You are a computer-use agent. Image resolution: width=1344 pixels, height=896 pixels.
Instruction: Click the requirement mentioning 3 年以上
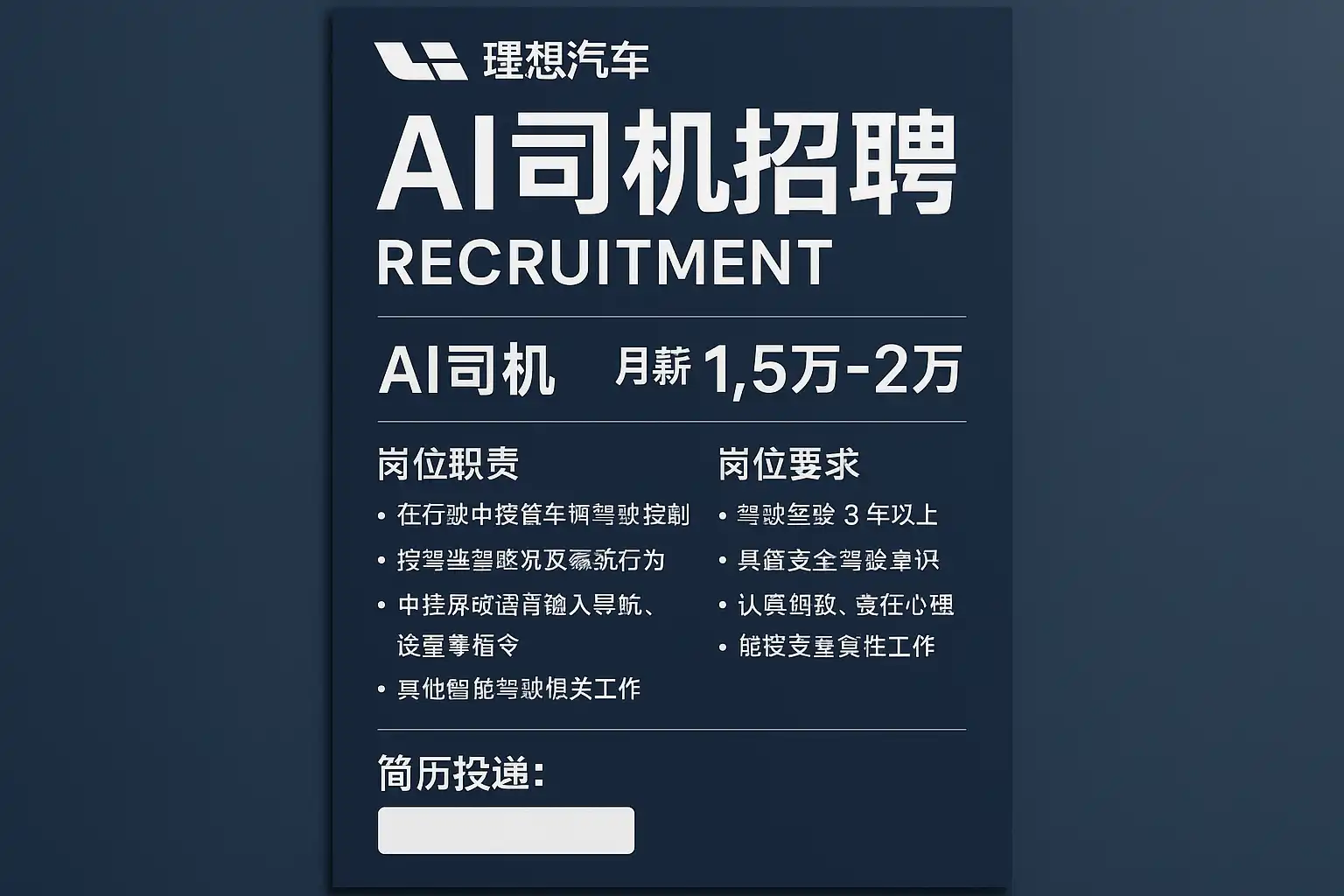[x=836, y=514]
